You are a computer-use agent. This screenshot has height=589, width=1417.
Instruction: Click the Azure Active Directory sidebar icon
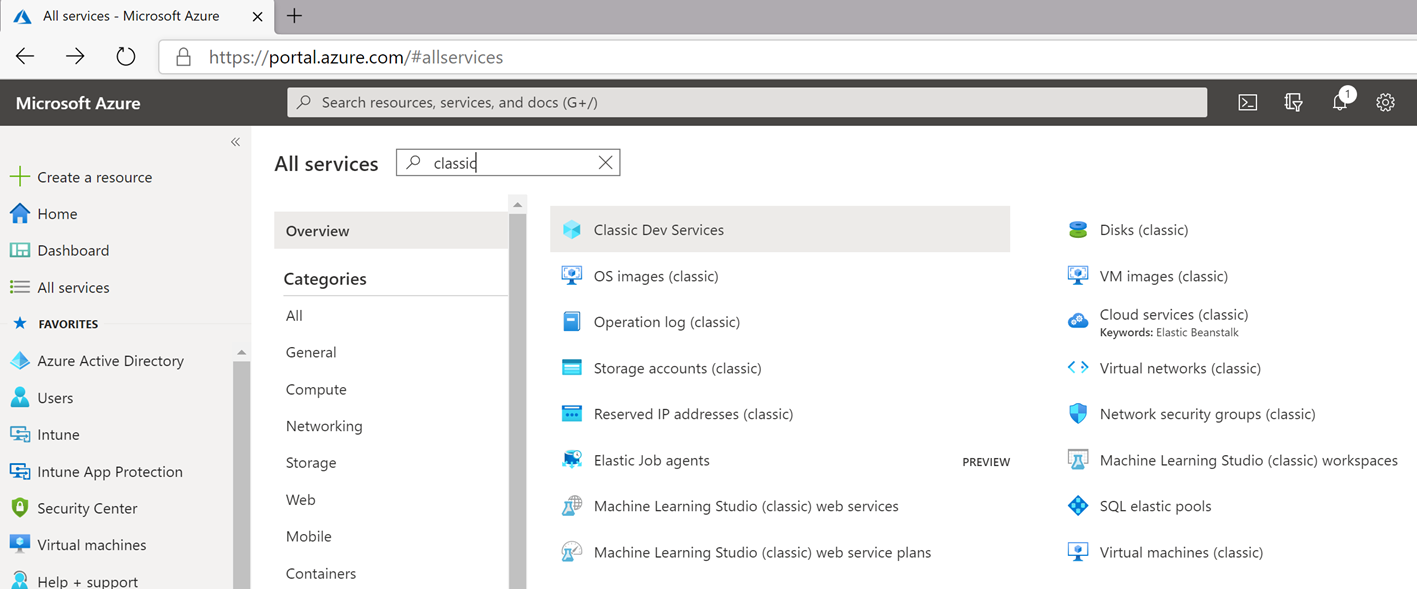tap(20, 361)
